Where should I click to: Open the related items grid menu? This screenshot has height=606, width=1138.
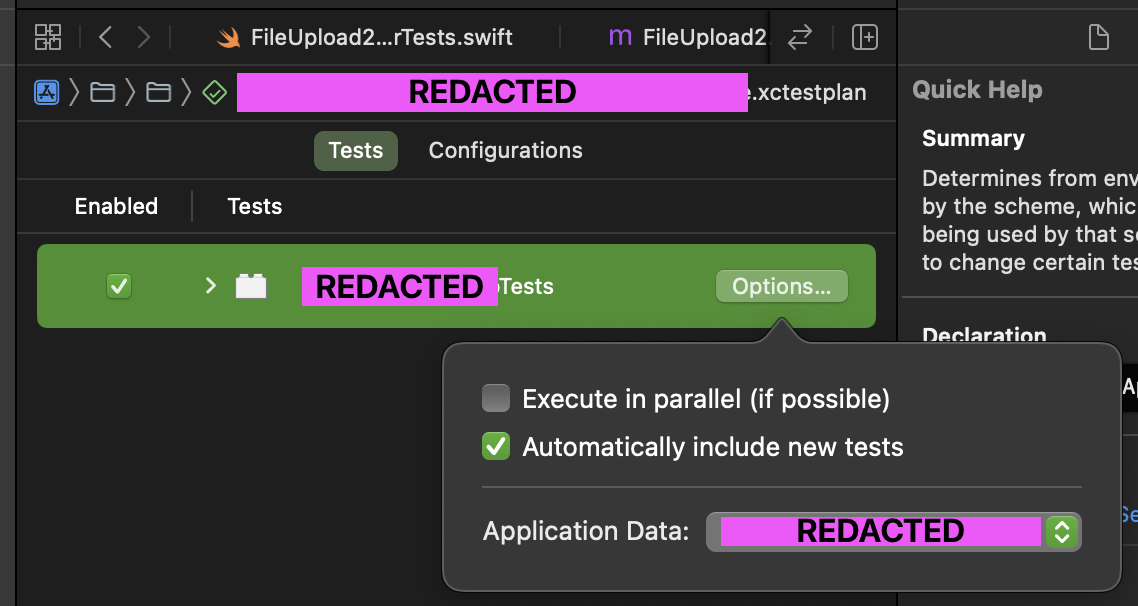pyautogui.click(x=48, y=37)
